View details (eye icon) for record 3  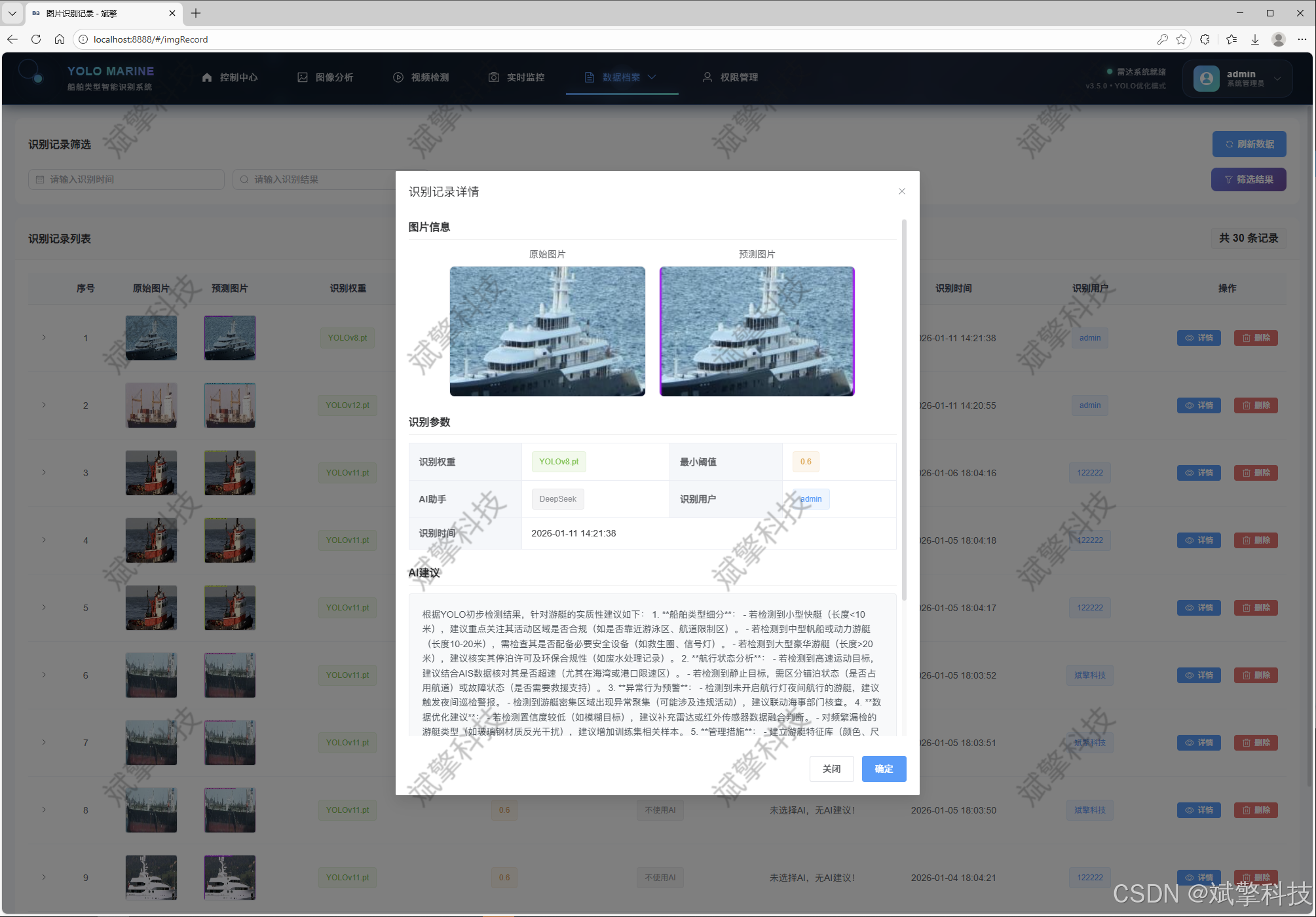click(x=1198, y=473)
